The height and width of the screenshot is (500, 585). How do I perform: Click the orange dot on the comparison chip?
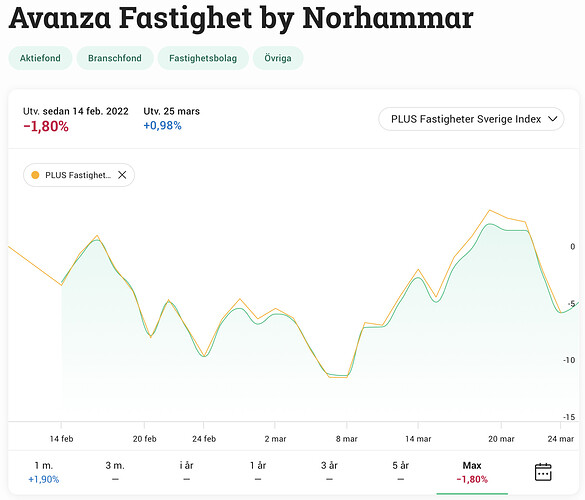click(x=35, y=175)
